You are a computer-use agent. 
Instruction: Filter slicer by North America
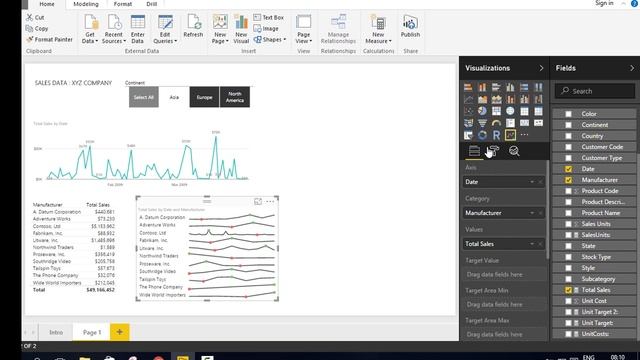coord(235,97)
